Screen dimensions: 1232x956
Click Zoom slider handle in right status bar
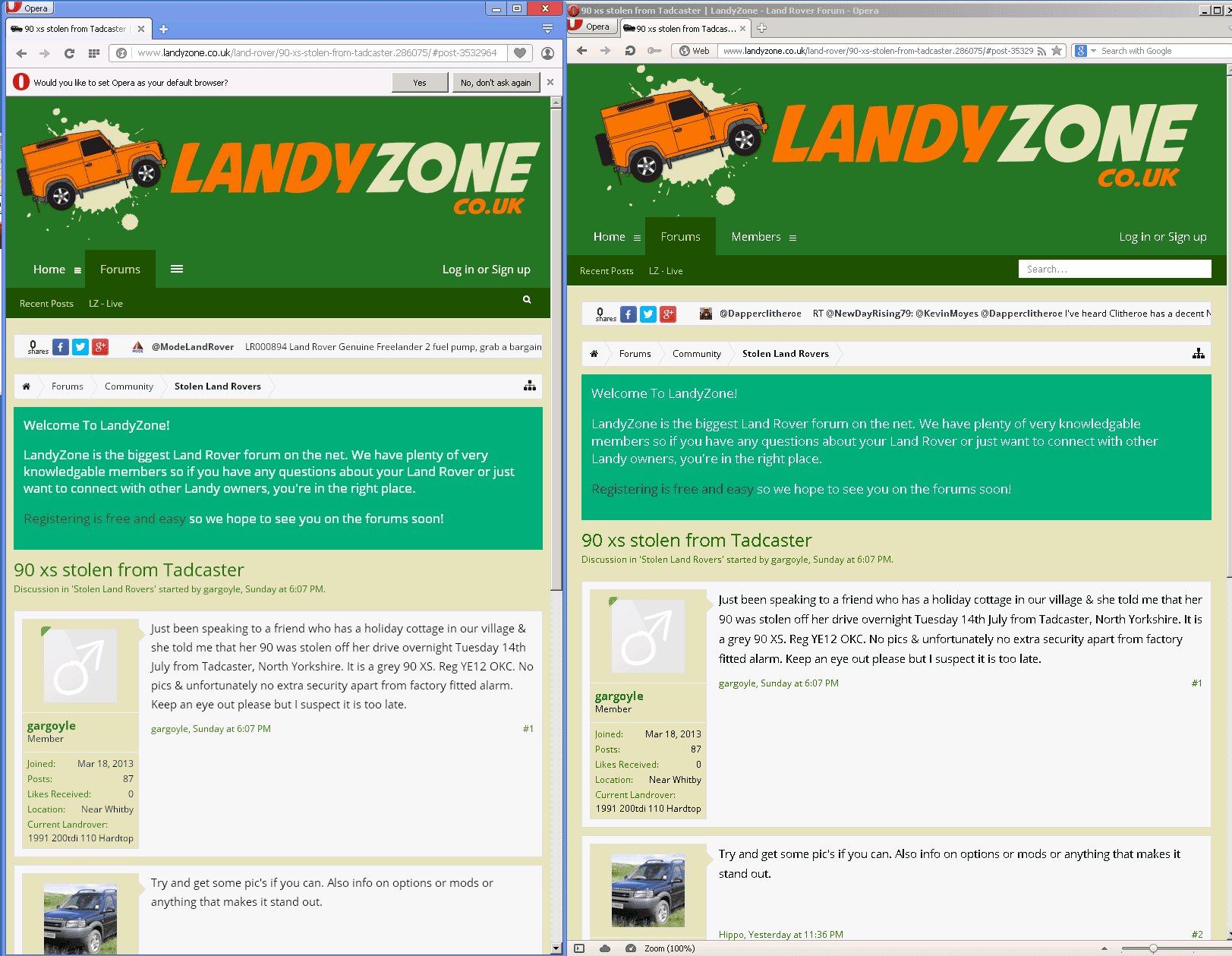pyautogui.click(x=1153, y=948)
